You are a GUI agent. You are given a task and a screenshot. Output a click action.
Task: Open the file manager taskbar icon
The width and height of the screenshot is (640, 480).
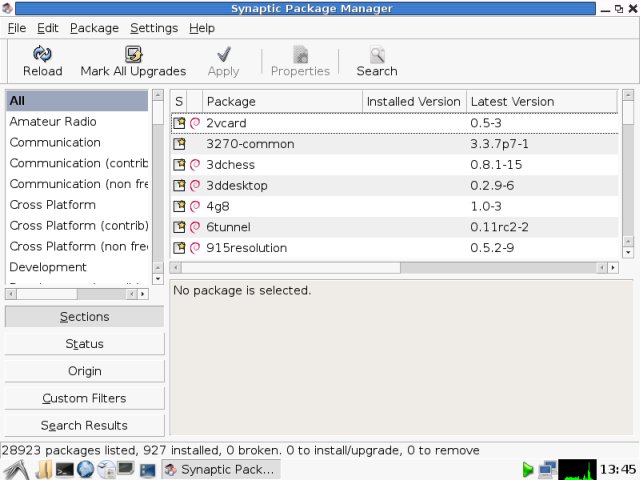point(43,470)
